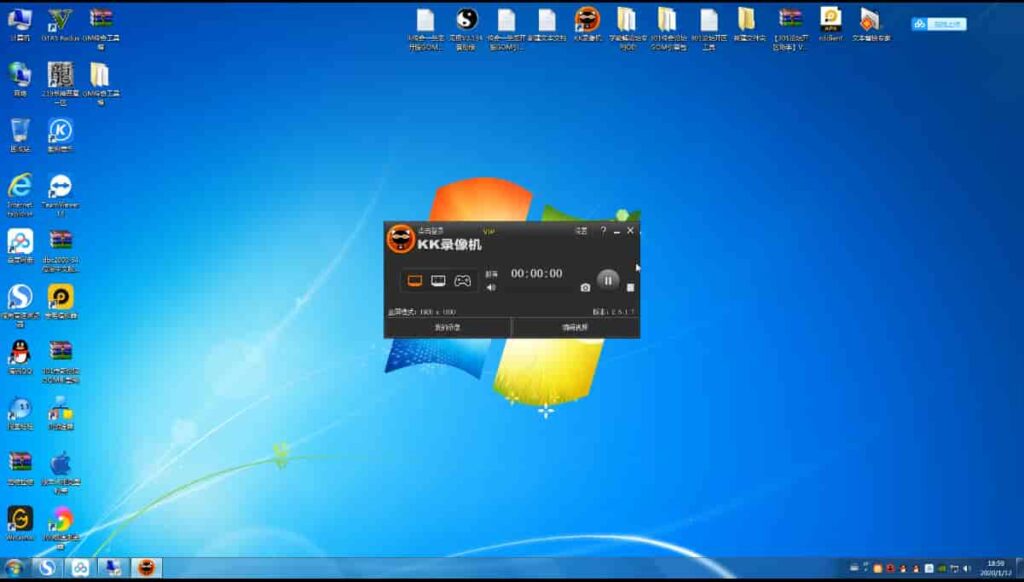The height and width of the screenshot is (582, 1024).
Task: Open the QQ penguin desktop icon
Action: pos(19,352)
